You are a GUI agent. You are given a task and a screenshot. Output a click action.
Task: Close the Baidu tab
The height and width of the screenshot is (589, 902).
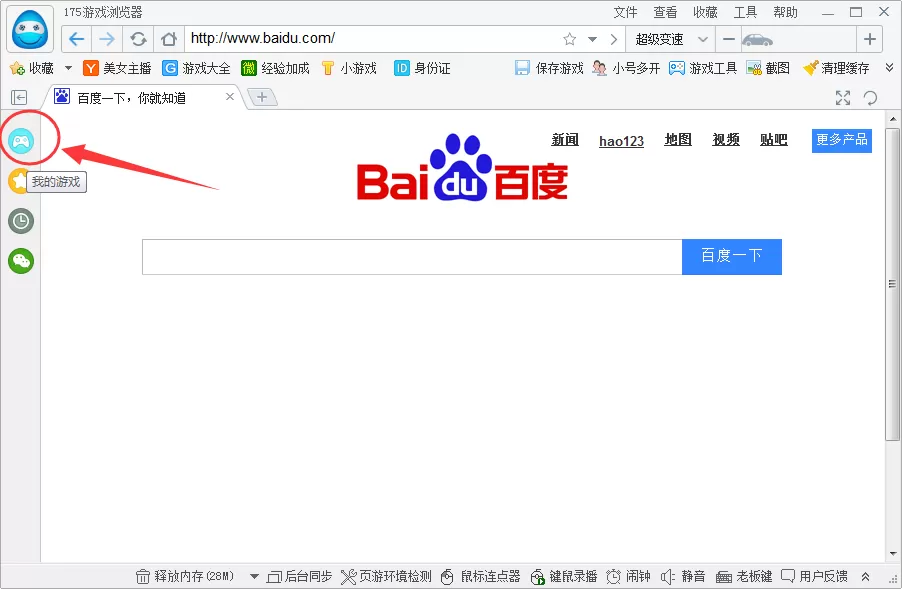tap(230, 97)
